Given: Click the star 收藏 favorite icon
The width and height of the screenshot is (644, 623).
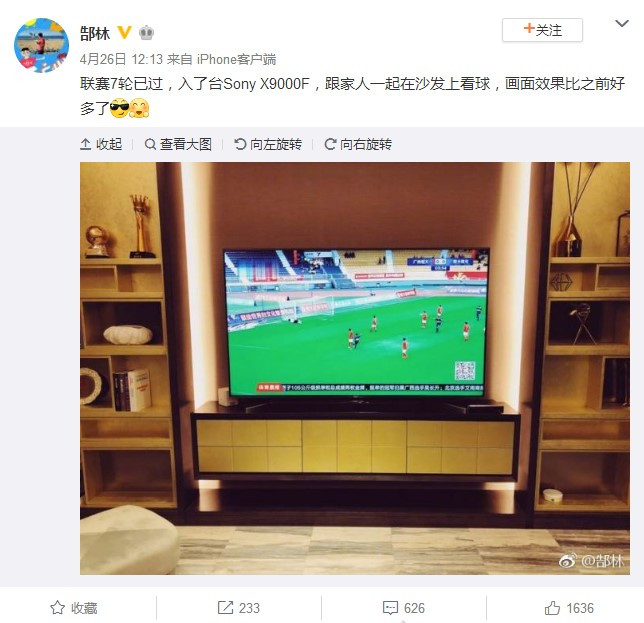Looking at the screenshot, I should (58, 608).
